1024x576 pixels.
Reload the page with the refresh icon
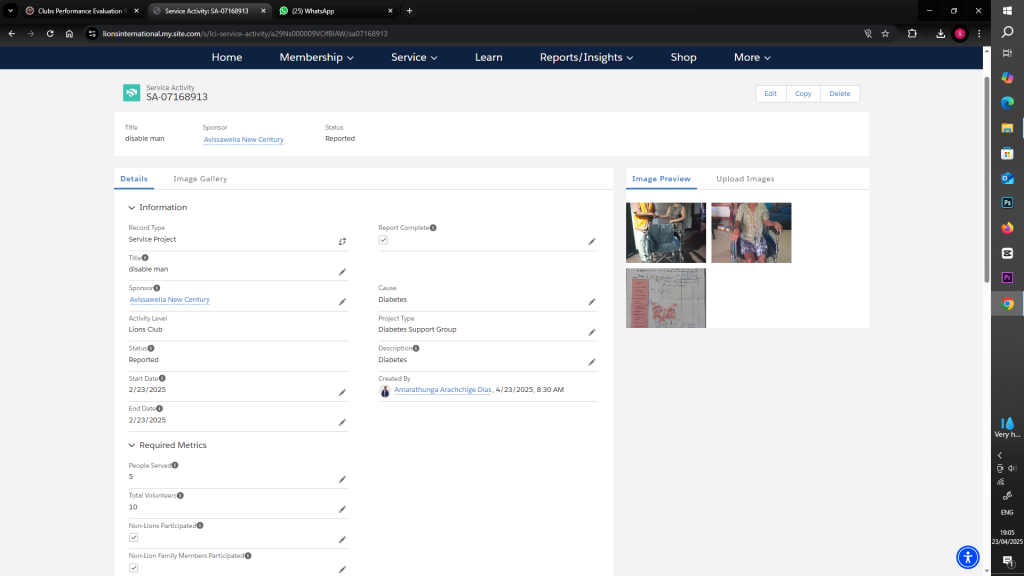point(50,33)
